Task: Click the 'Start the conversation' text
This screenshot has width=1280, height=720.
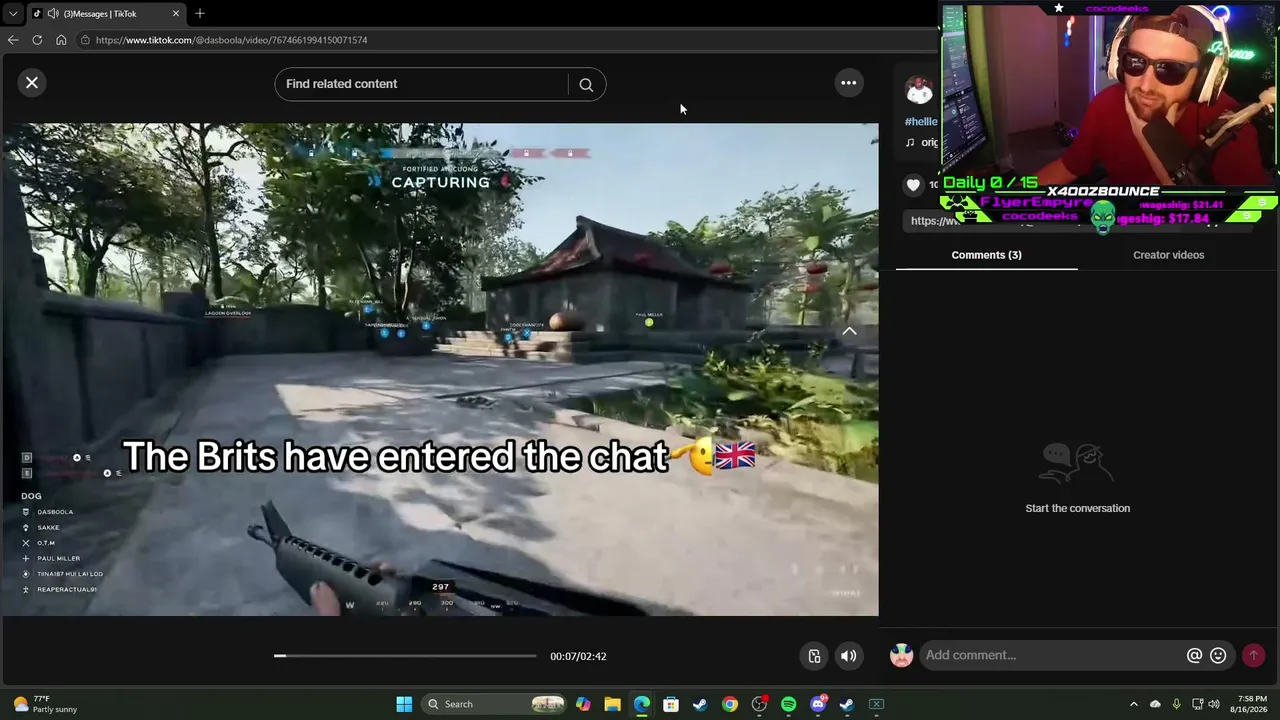Action: (x=1078, y=508)
